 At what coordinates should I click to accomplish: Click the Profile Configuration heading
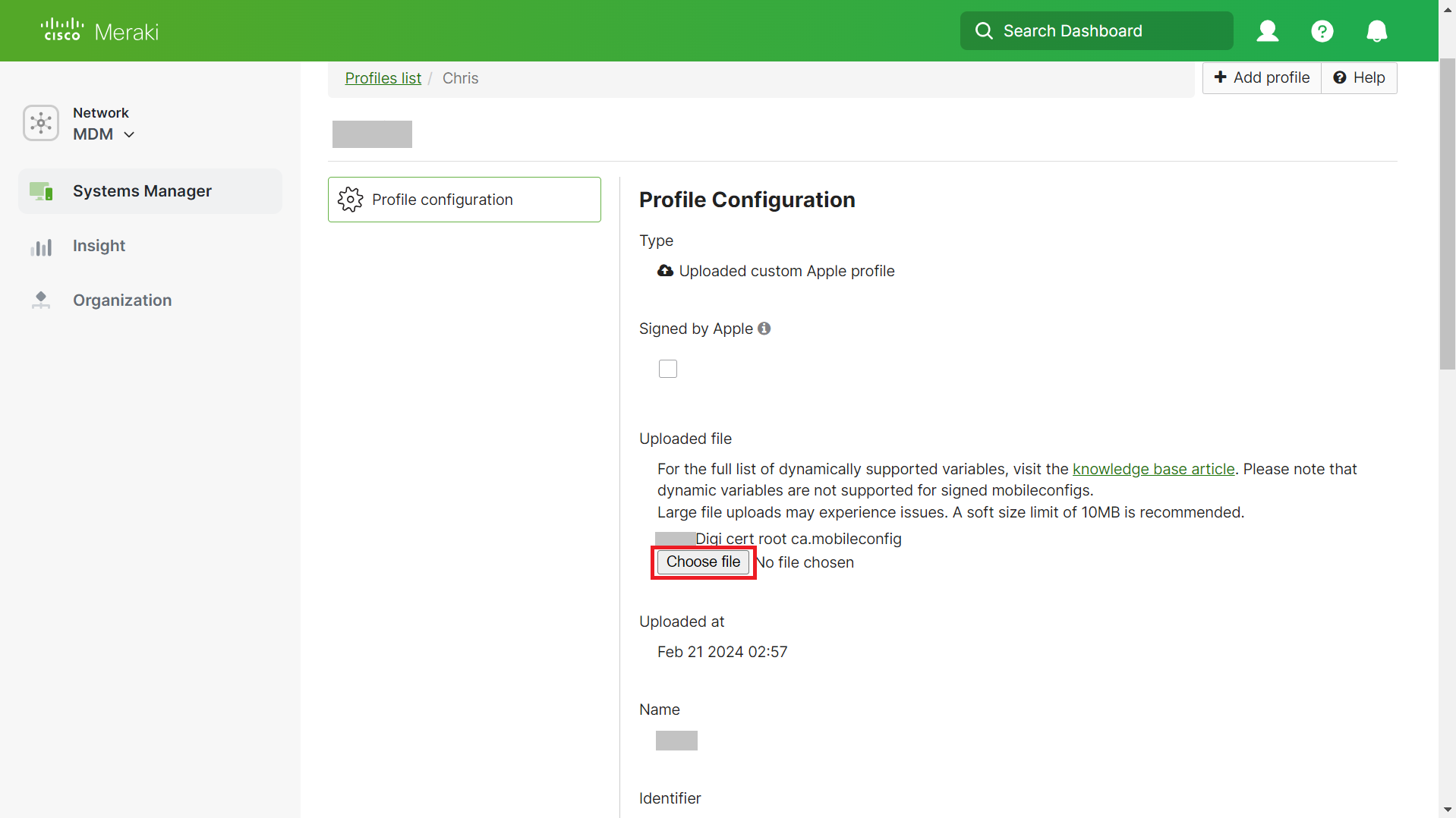point(747,200)
